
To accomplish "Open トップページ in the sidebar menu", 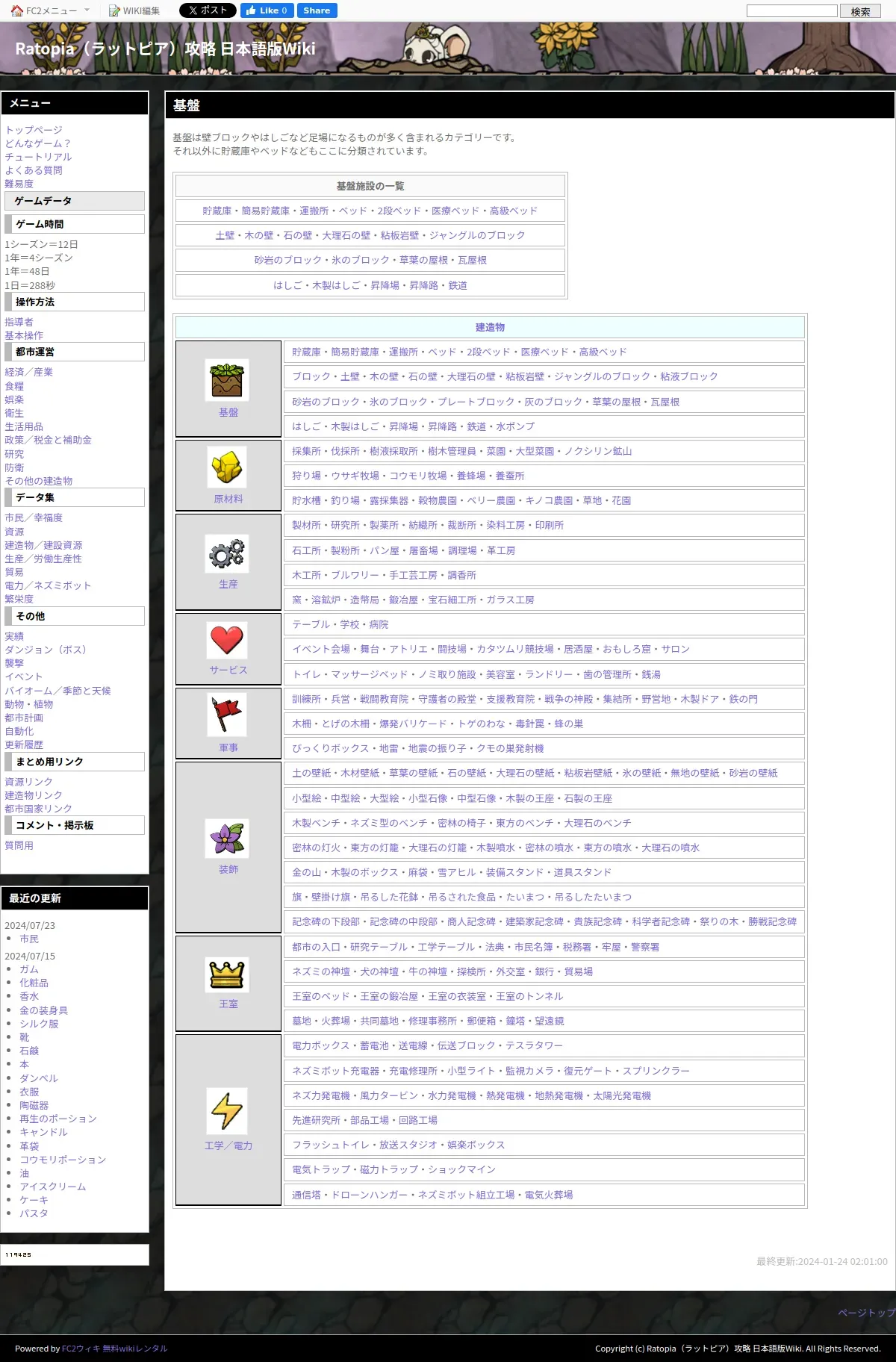I will (34, 130).
